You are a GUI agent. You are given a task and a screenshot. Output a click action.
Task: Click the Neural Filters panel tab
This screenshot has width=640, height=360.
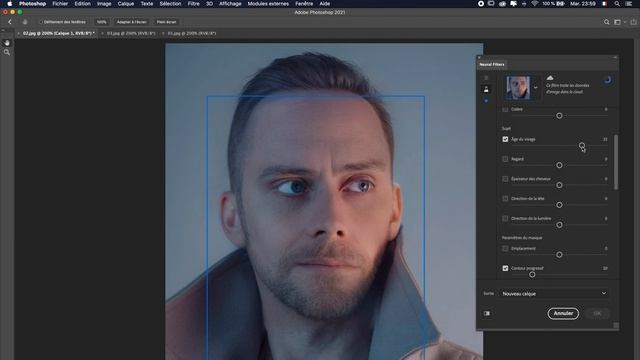point(492,64)
